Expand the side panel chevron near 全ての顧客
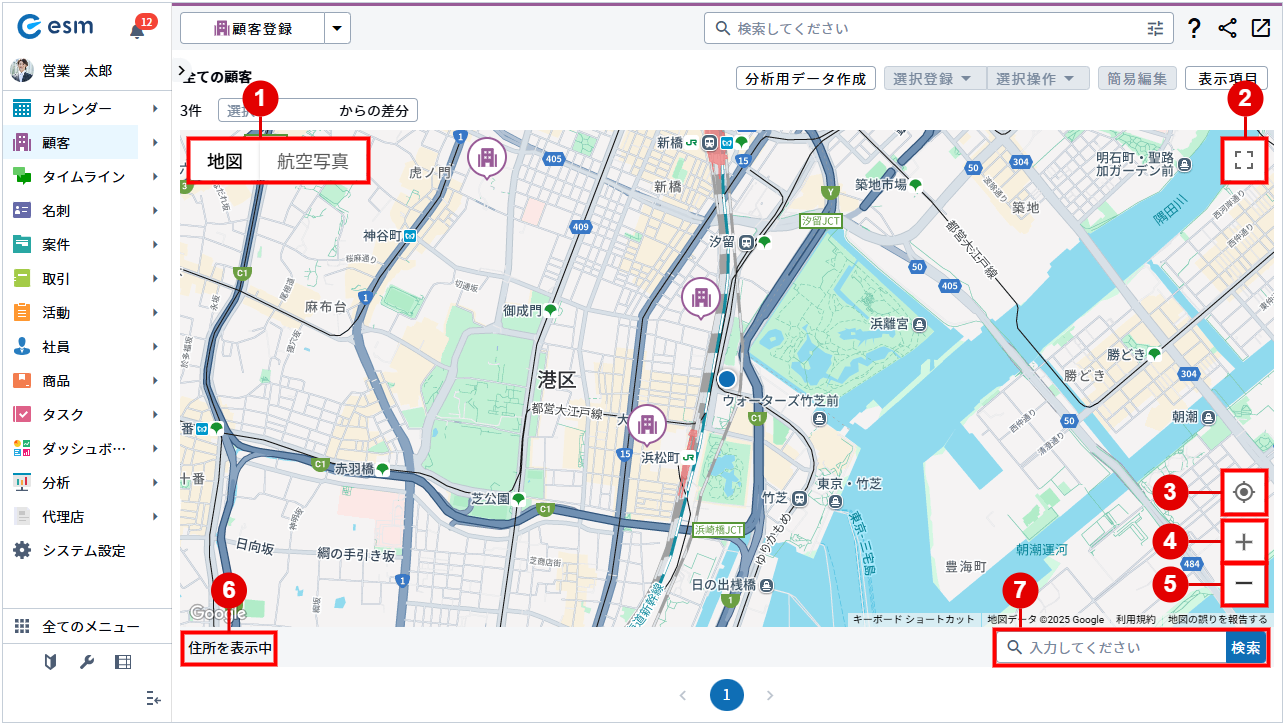Screen dimensions: 1284x724 tap(181, 71)
